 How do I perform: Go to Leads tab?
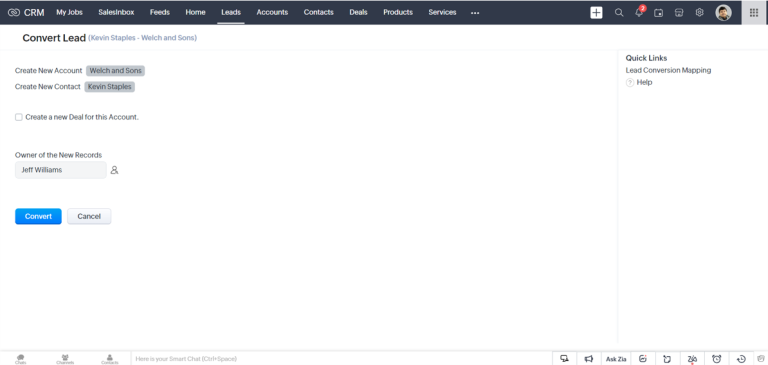point(231,12)
